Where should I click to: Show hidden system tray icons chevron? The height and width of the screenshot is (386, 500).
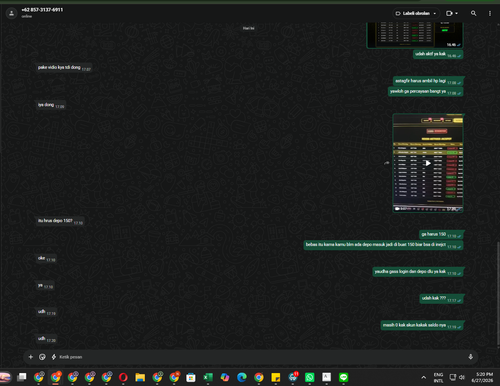point(423,377)
